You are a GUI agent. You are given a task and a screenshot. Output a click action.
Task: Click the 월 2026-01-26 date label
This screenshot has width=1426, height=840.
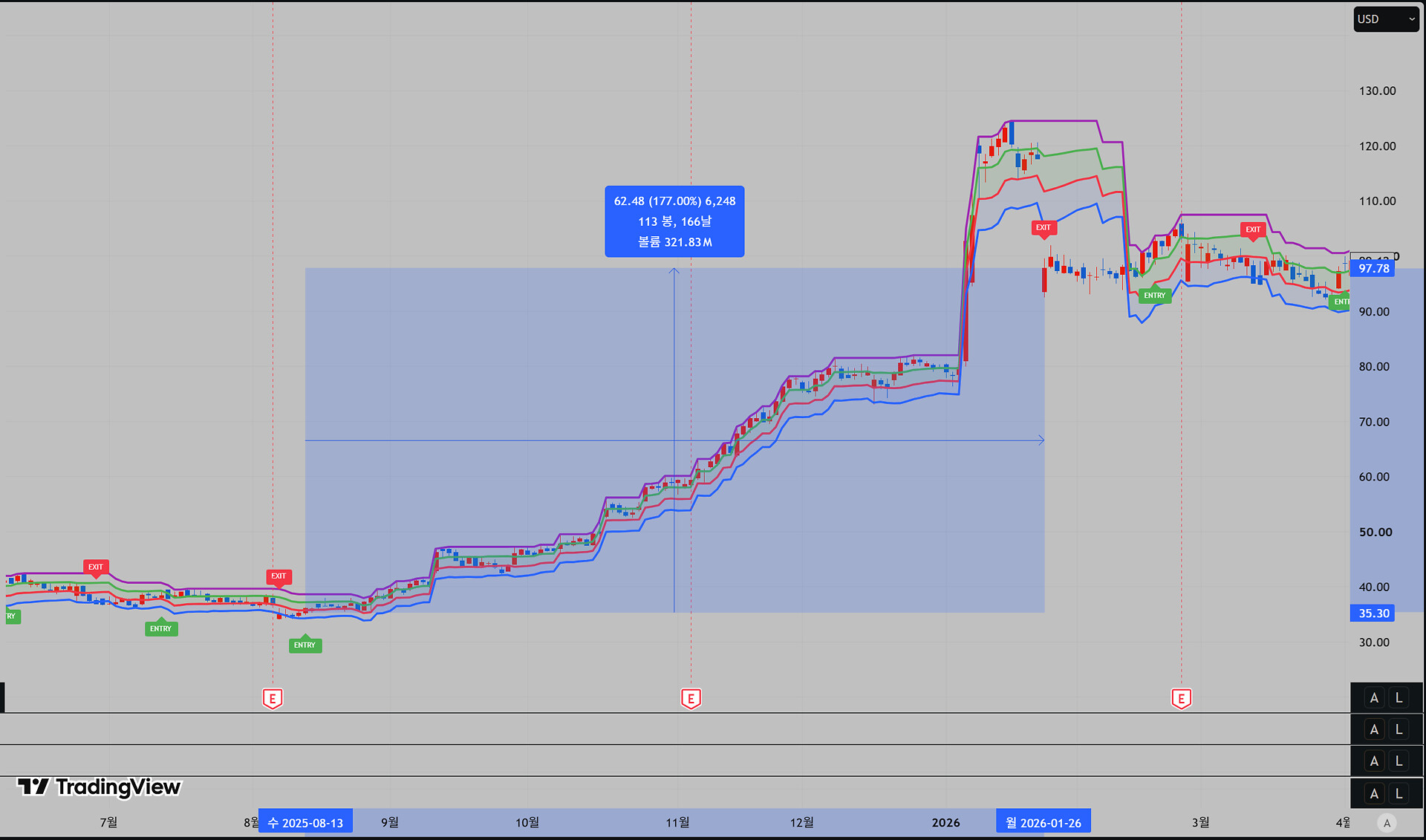click(x=1044, y=823)
